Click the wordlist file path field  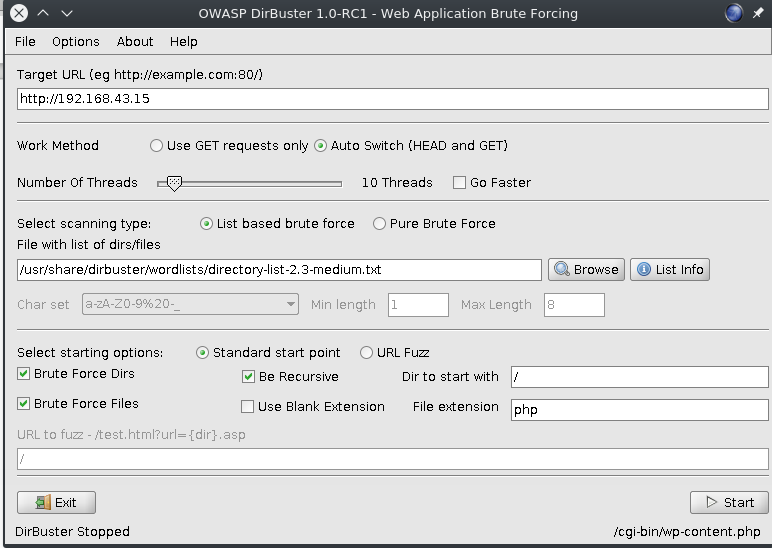279,270
